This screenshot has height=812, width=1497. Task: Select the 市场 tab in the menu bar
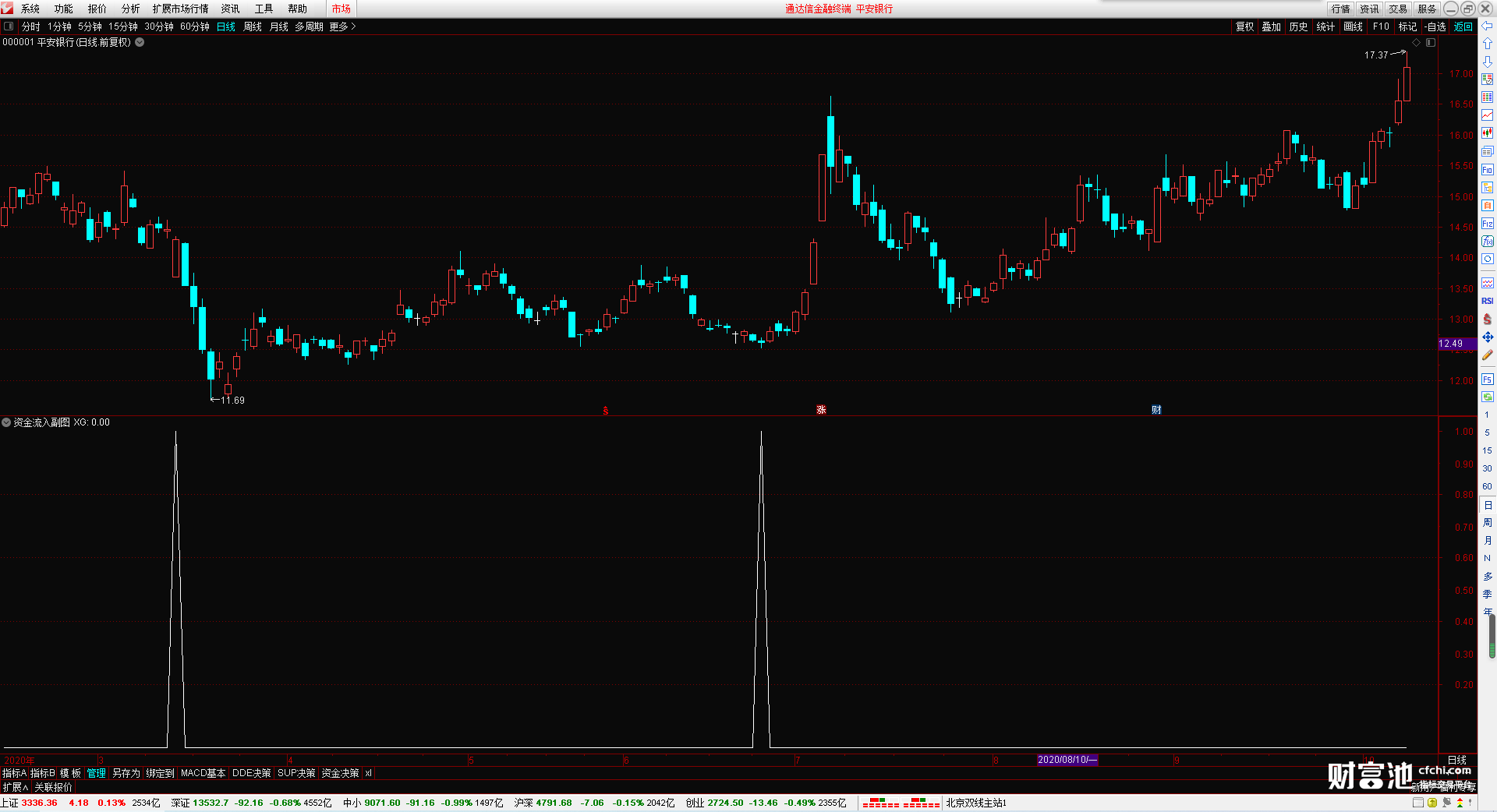pos(342,9)
